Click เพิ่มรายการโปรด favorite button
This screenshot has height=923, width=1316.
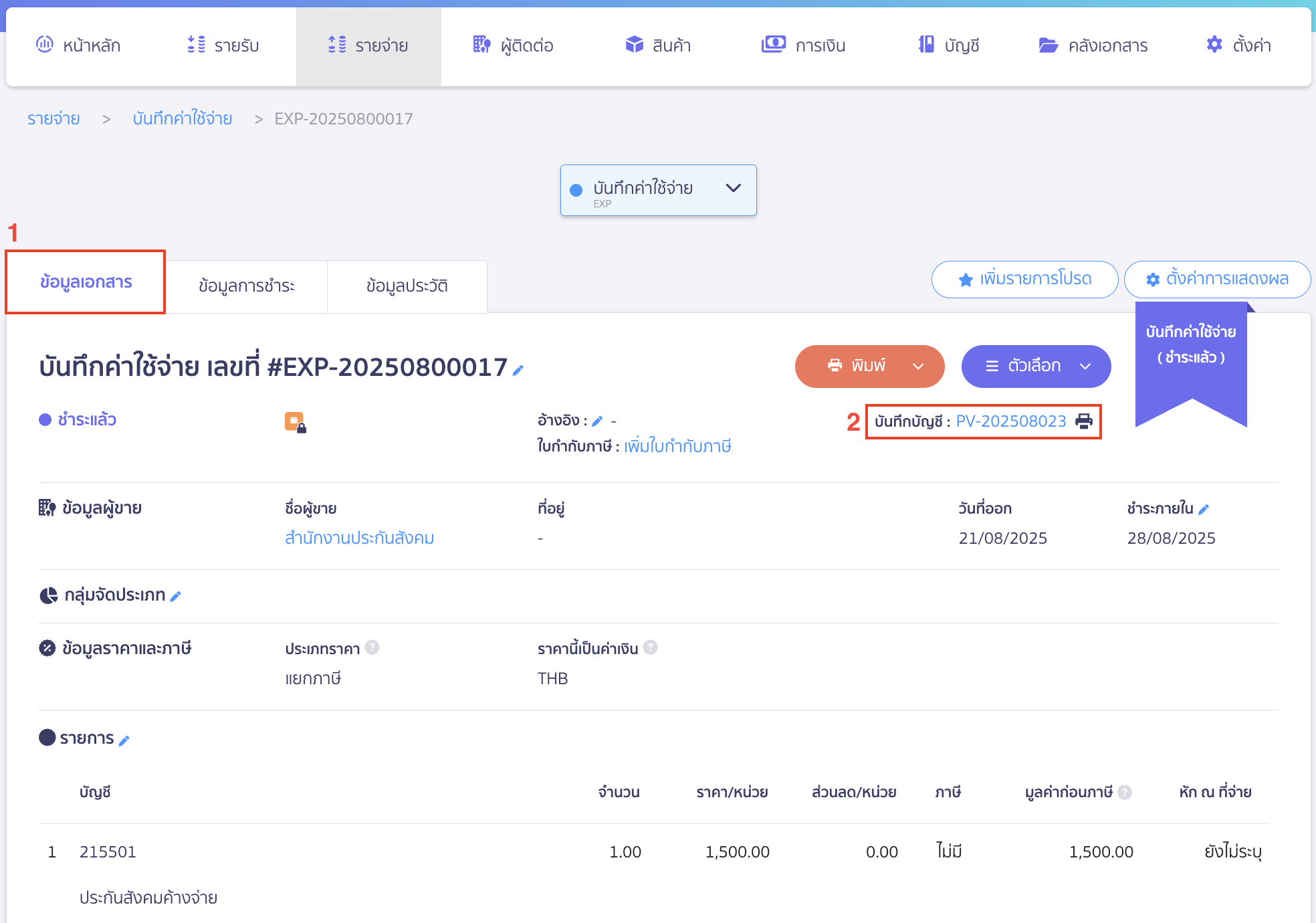pos(1024,279)
